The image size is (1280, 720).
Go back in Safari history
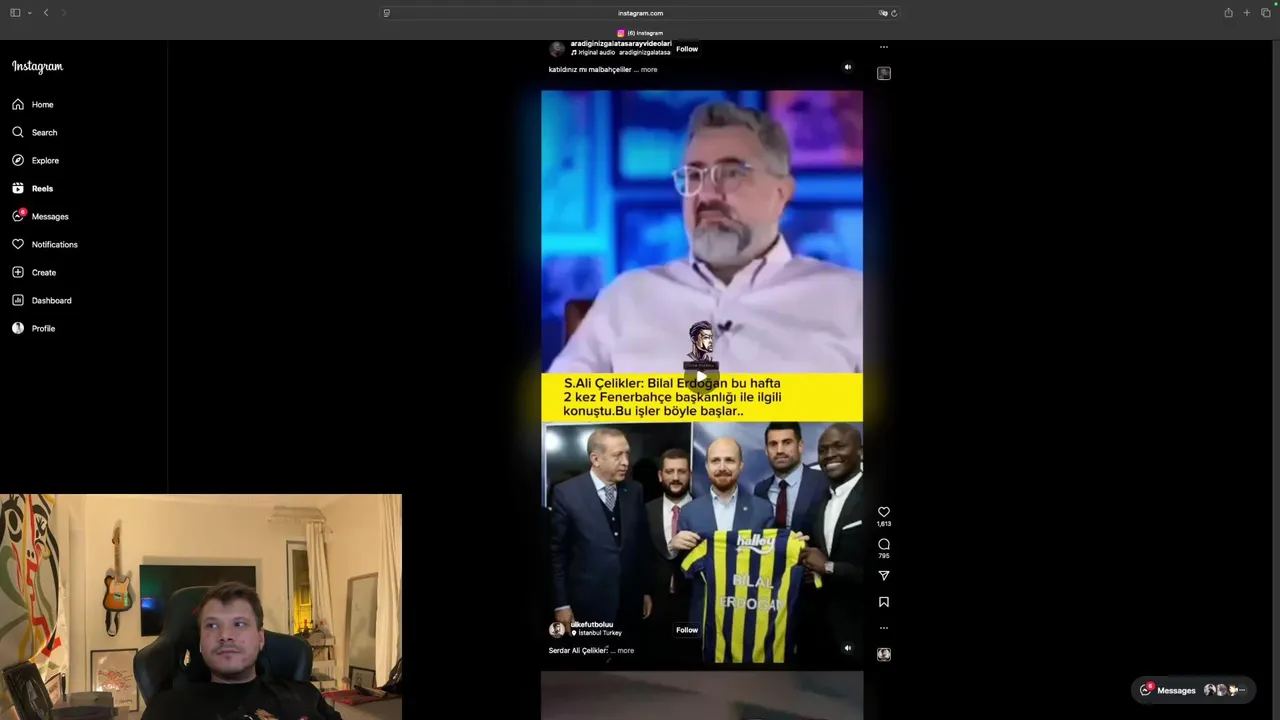coord(46,13)
